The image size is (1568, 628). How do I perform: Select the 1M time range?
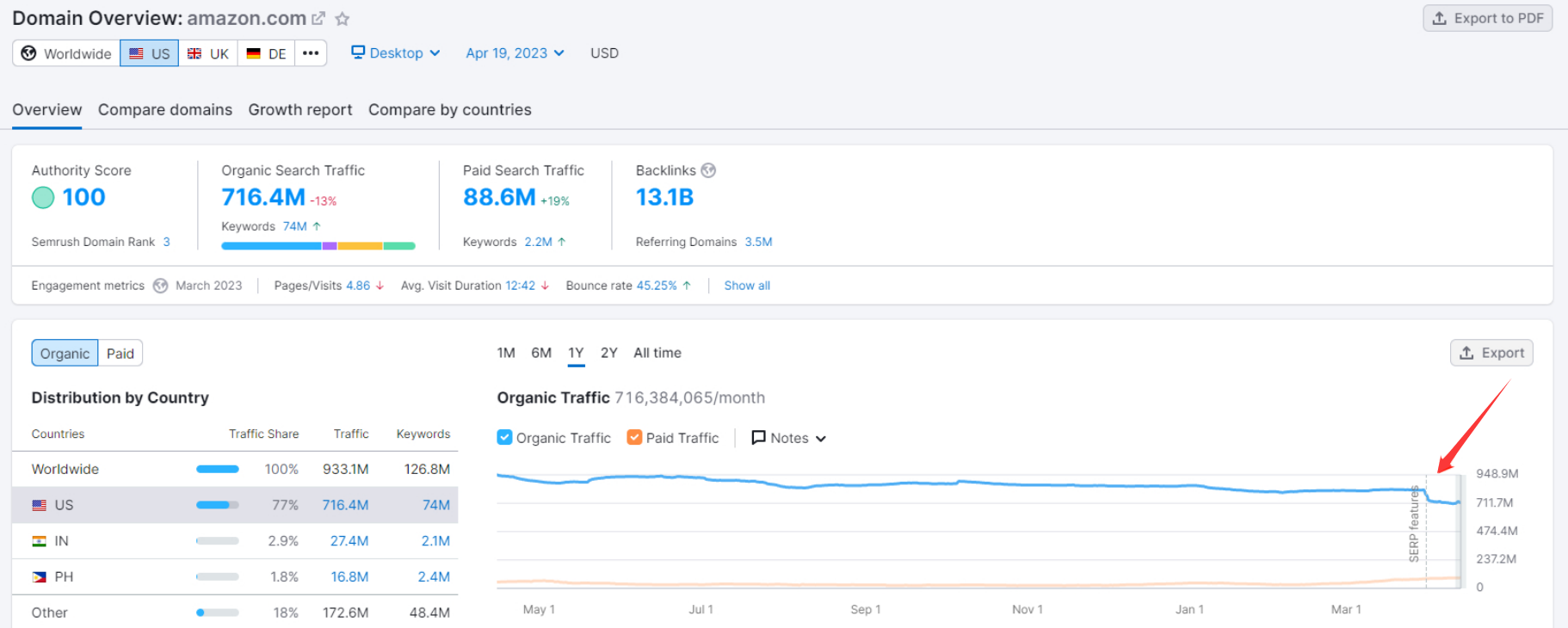506,353
